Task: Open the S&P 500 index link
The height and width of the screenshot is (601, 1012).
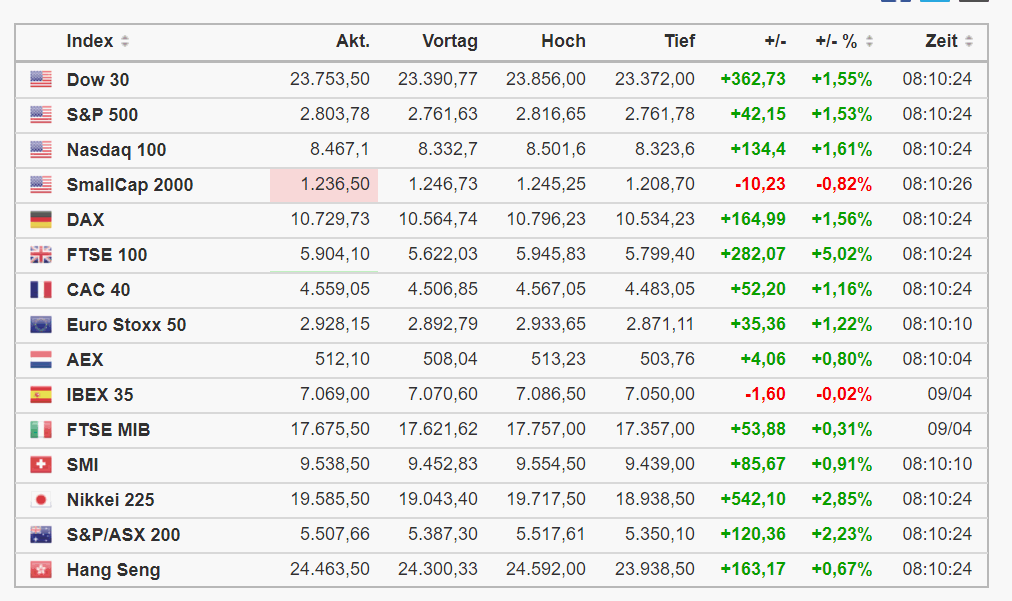Action: point(102,115)
